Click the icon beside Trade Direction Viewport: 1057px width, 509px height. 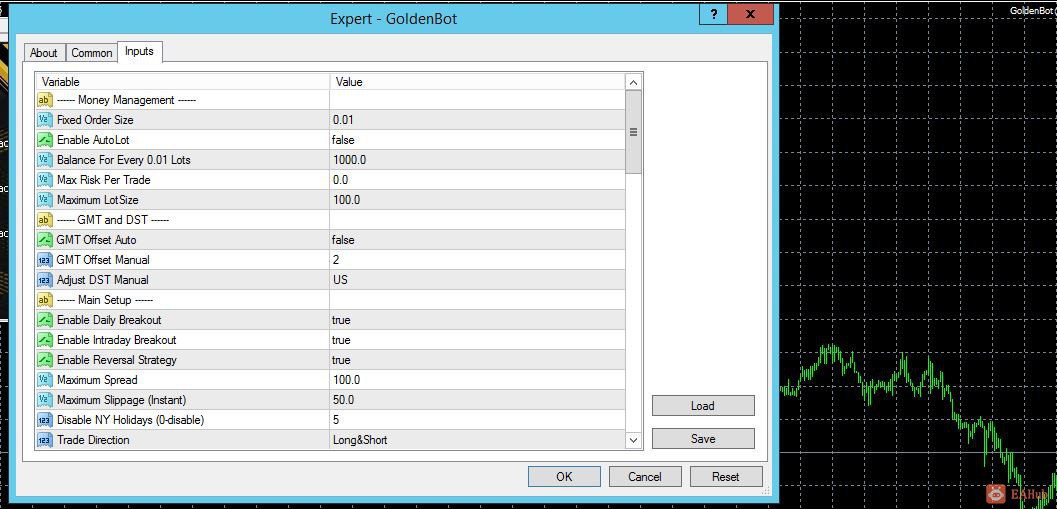(x=44, y=440)
